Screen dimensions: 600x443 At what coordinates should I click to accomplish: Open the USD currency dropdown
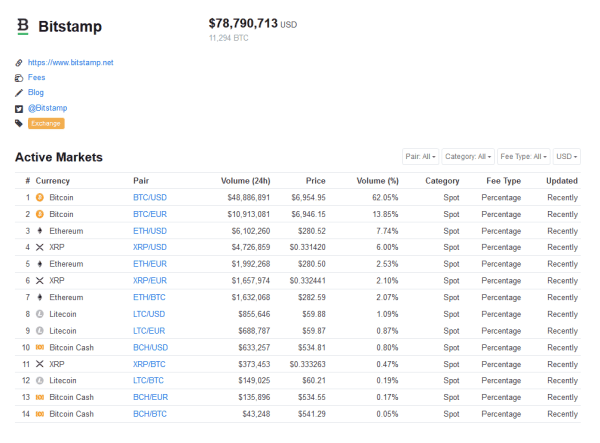(x=567, y=156)
